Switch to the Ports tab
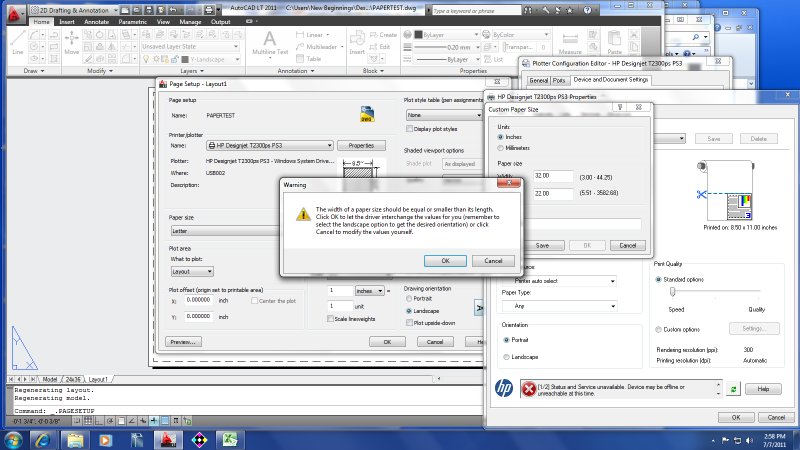 pos(560,80)
